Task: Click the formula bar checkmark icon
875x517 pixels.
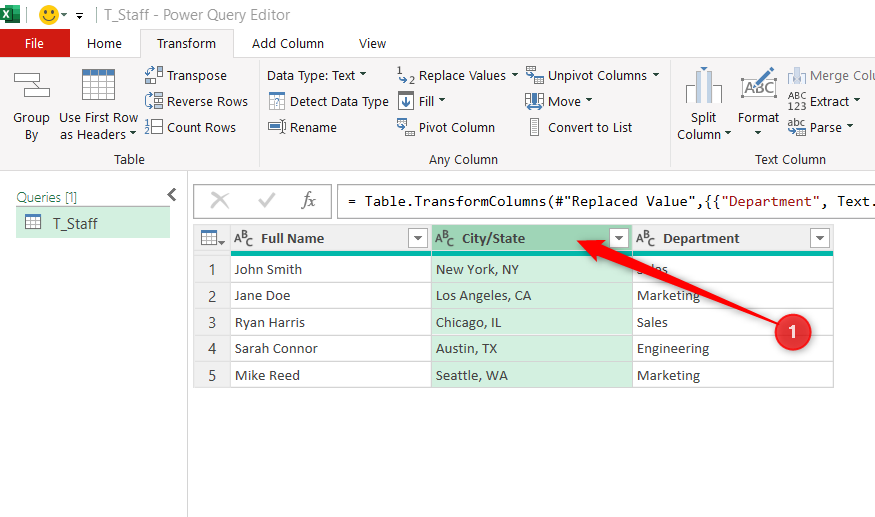Action: click(x=267, y=200)
